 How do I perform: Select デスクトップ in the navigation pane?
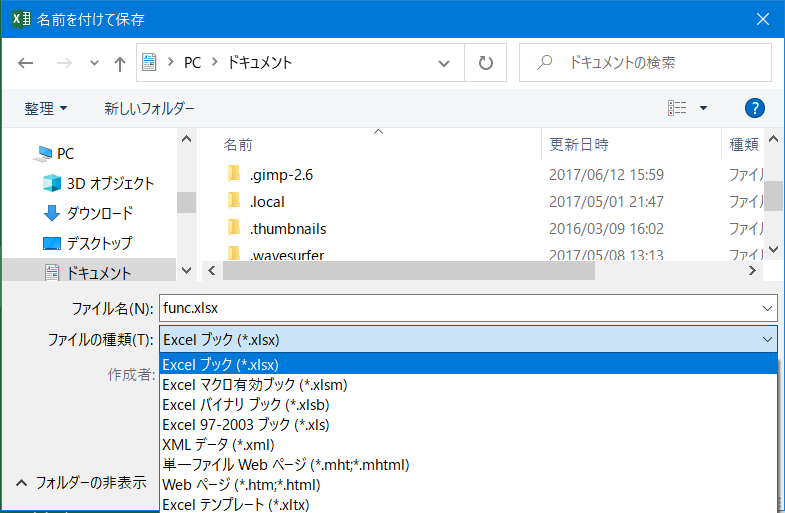click(99, 243)
